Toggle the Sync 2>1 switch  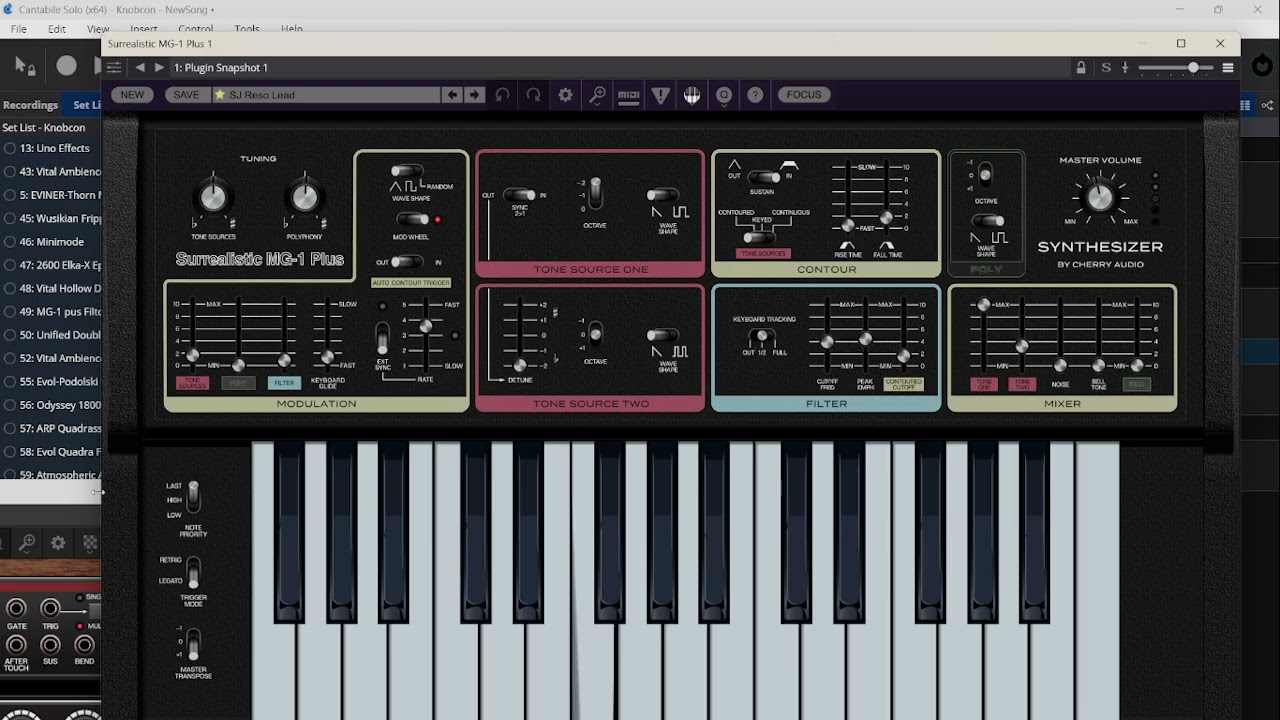tap(520, 195)
